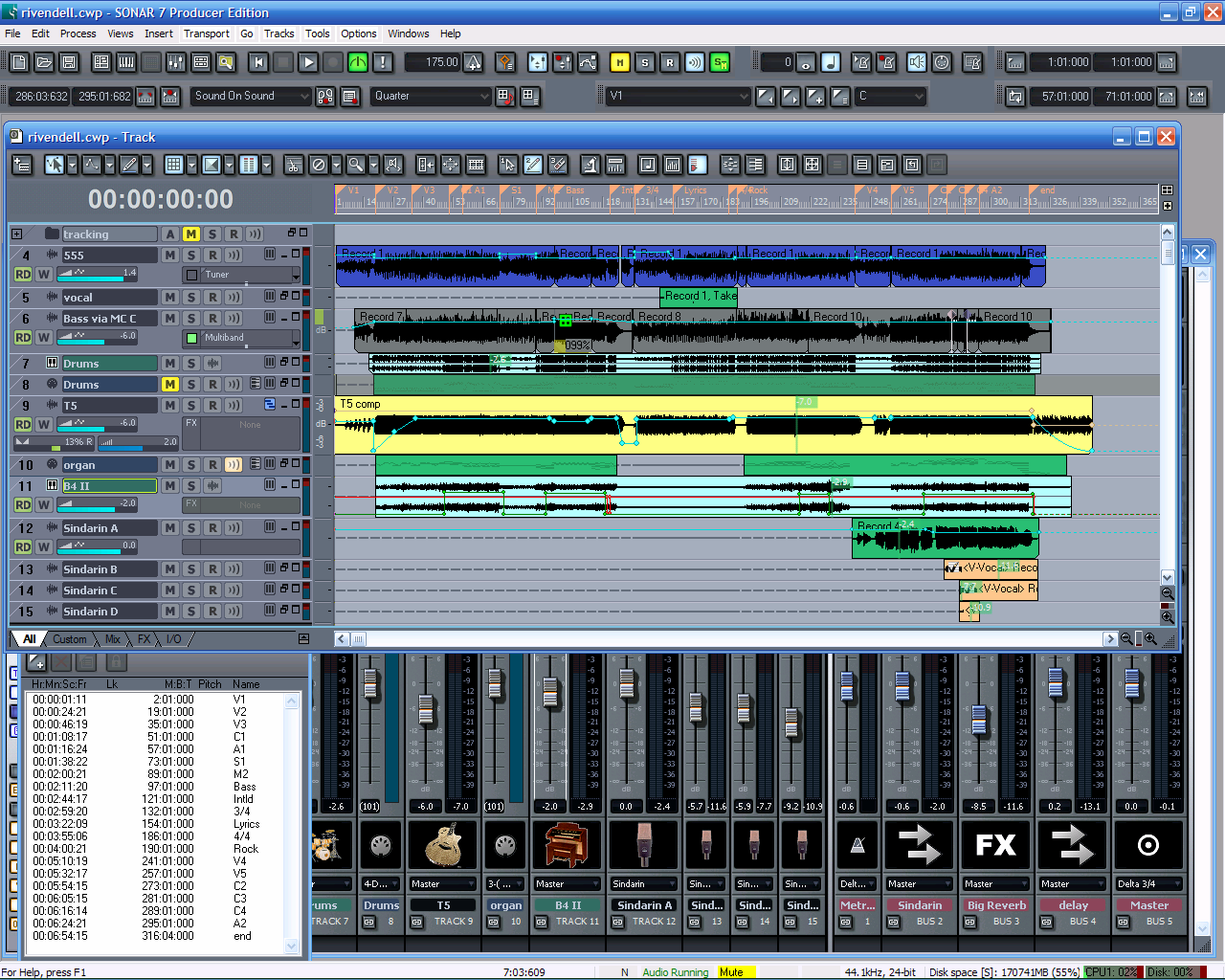
Task: Click the Big Reverb bus name label
Action: point(996,905)
